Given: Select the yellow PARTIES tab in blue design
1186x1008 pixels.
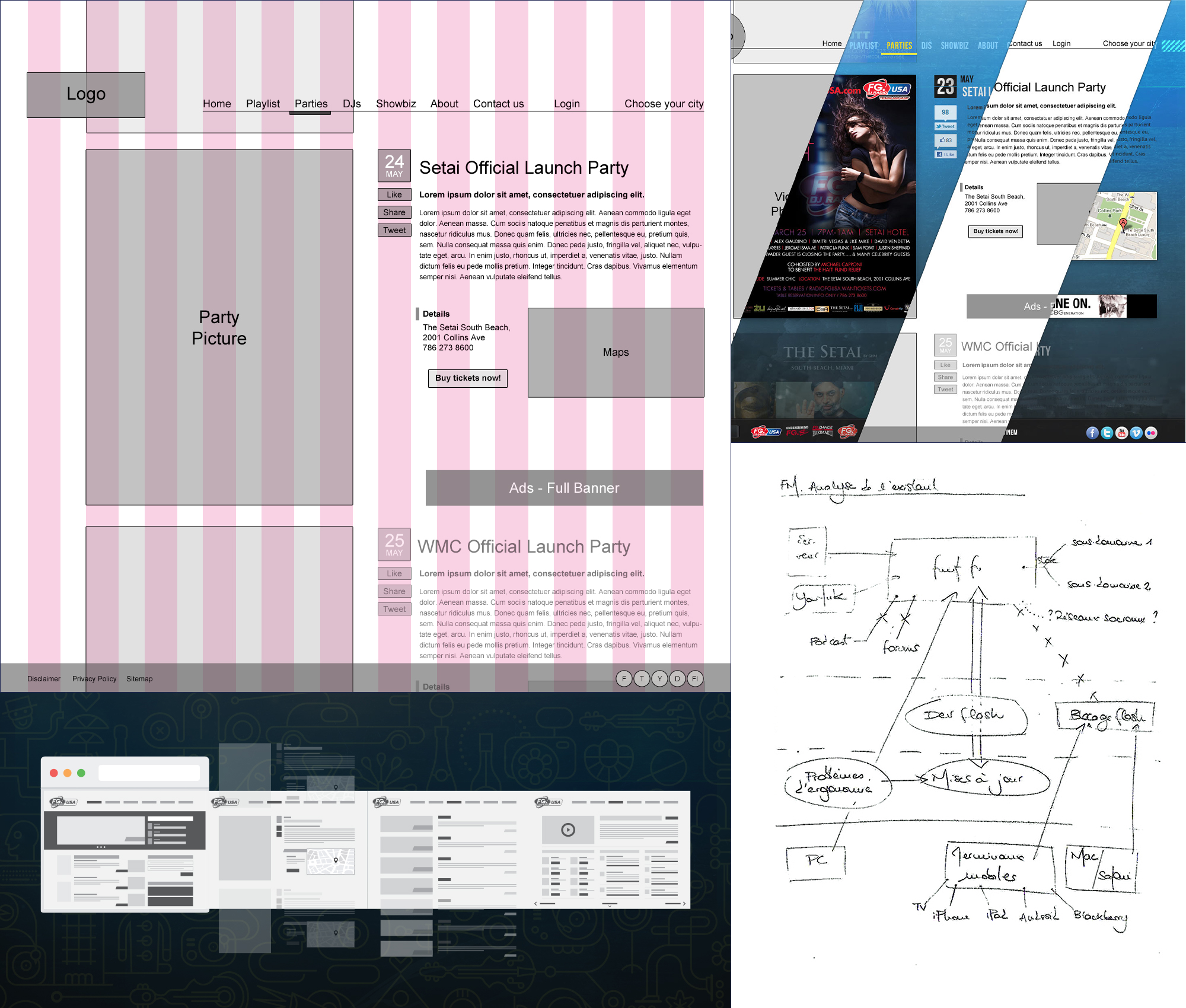Looking at the screenshot, I should pos(900,46).
